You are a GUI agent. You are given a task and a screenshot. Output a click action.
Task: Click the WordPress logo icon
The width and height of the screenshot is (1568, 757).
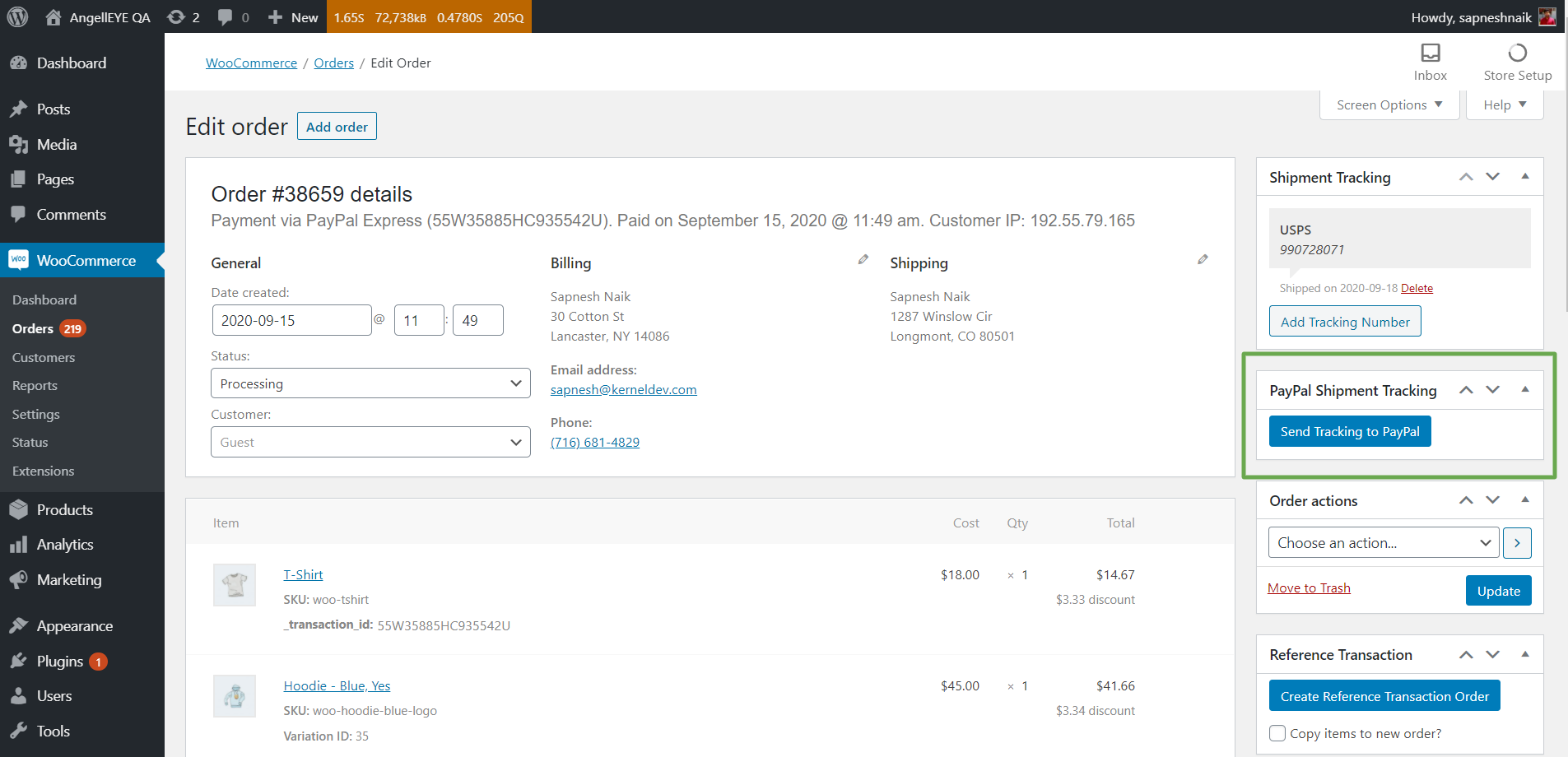pos(17,16)
